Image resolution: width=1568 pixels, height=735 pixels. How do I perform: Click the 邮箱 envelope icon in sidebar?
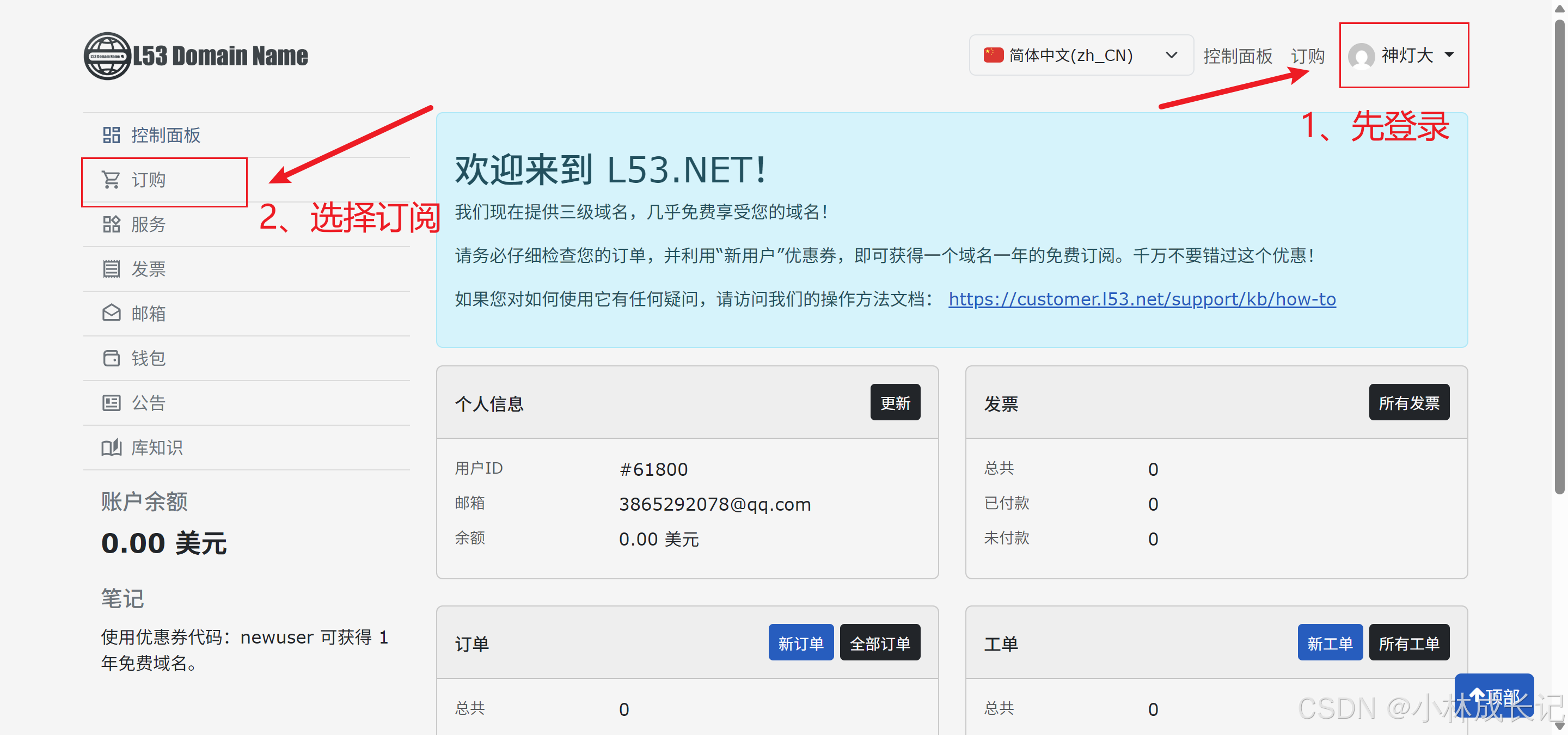coord(111,314)
